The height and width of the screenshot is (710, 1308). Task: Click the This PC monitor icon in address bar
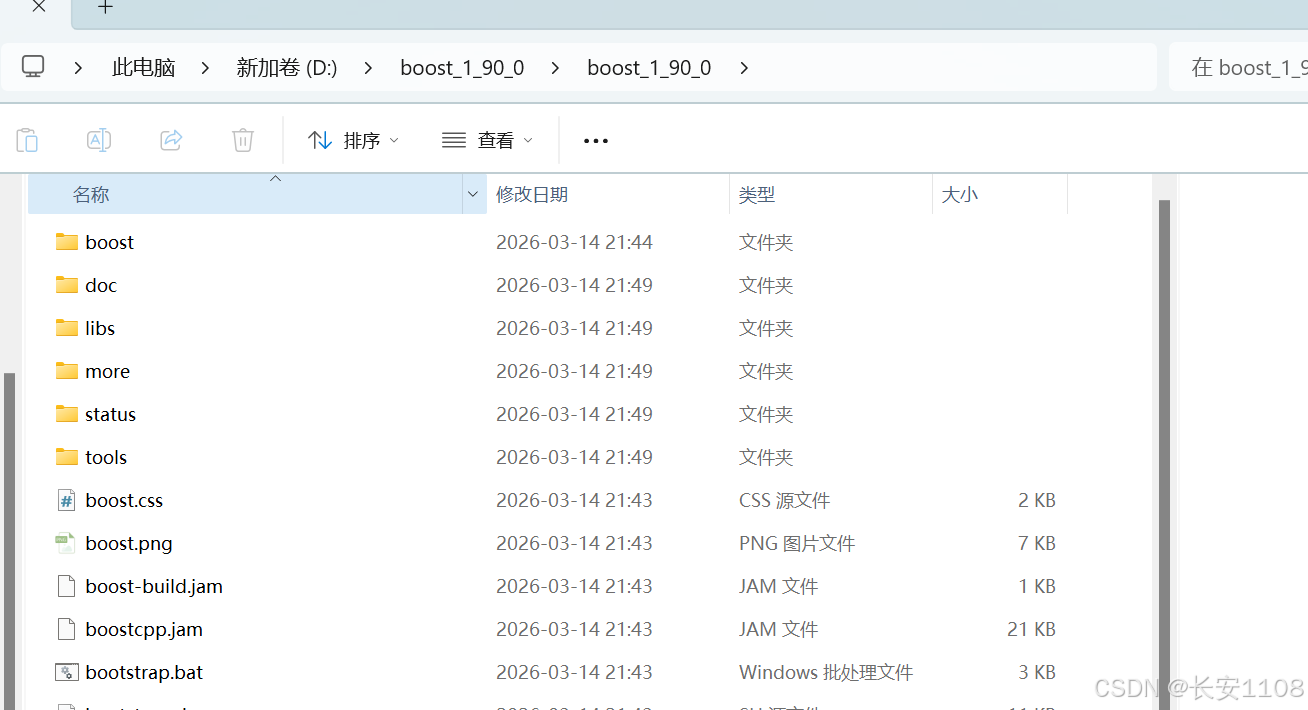33,67
